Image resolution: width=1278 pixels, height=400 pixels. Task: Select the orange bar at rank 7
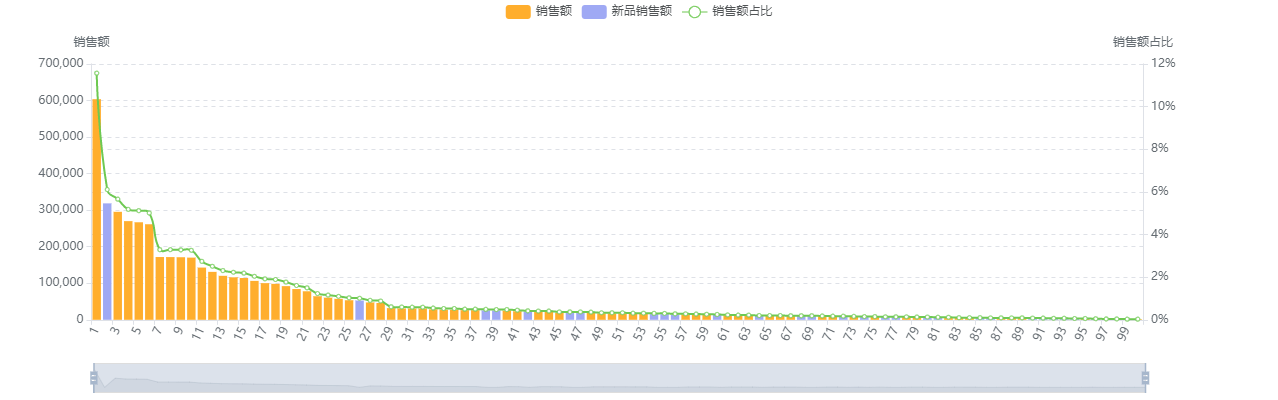159,289
